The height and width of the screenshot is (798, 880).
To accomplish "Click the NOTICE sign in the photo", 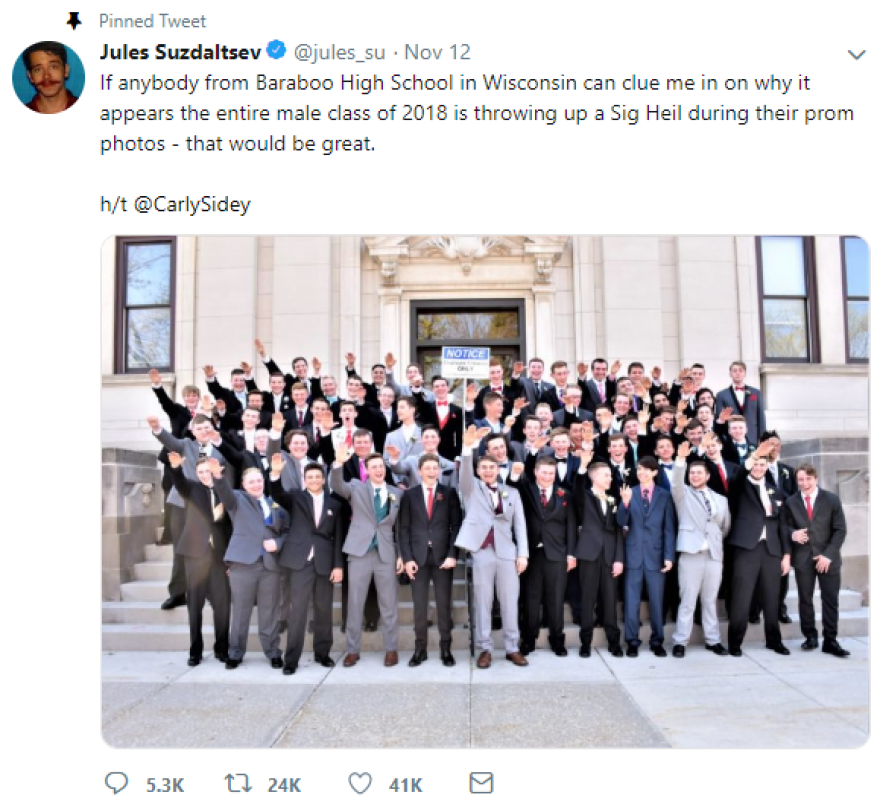I will click(466, 360).
